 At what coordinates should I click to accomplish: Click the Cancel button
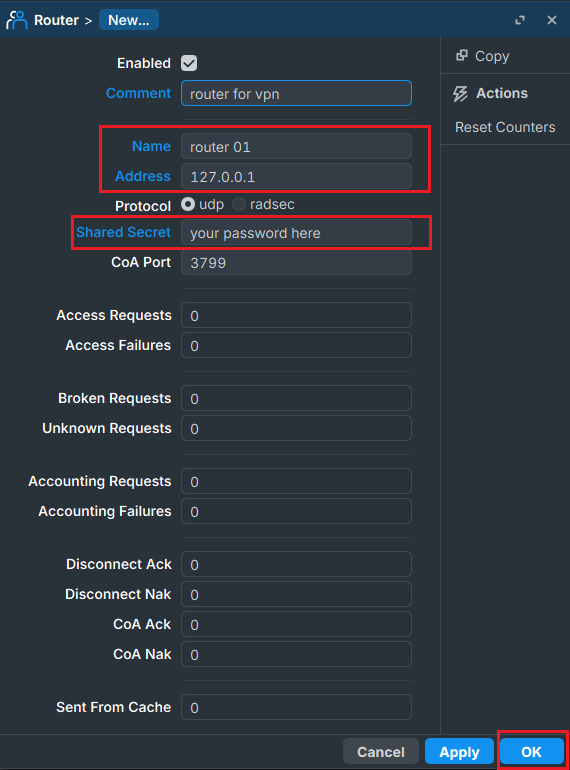click(380, 752)
